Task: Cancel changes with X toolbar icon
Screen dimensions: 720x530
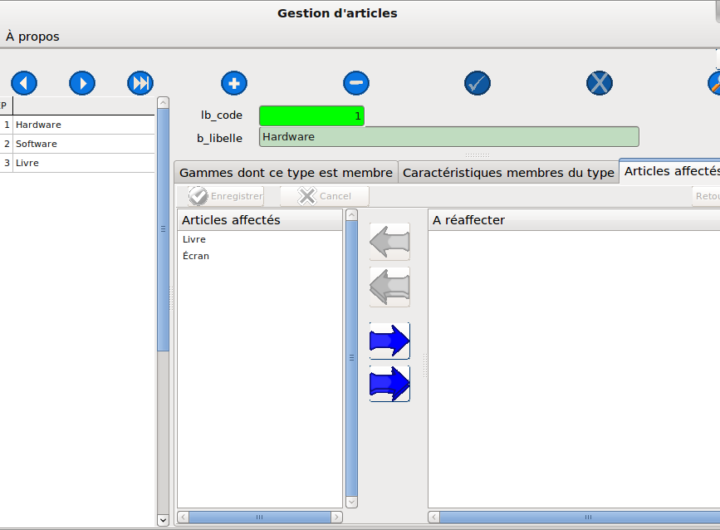Action: pos(599,83)
